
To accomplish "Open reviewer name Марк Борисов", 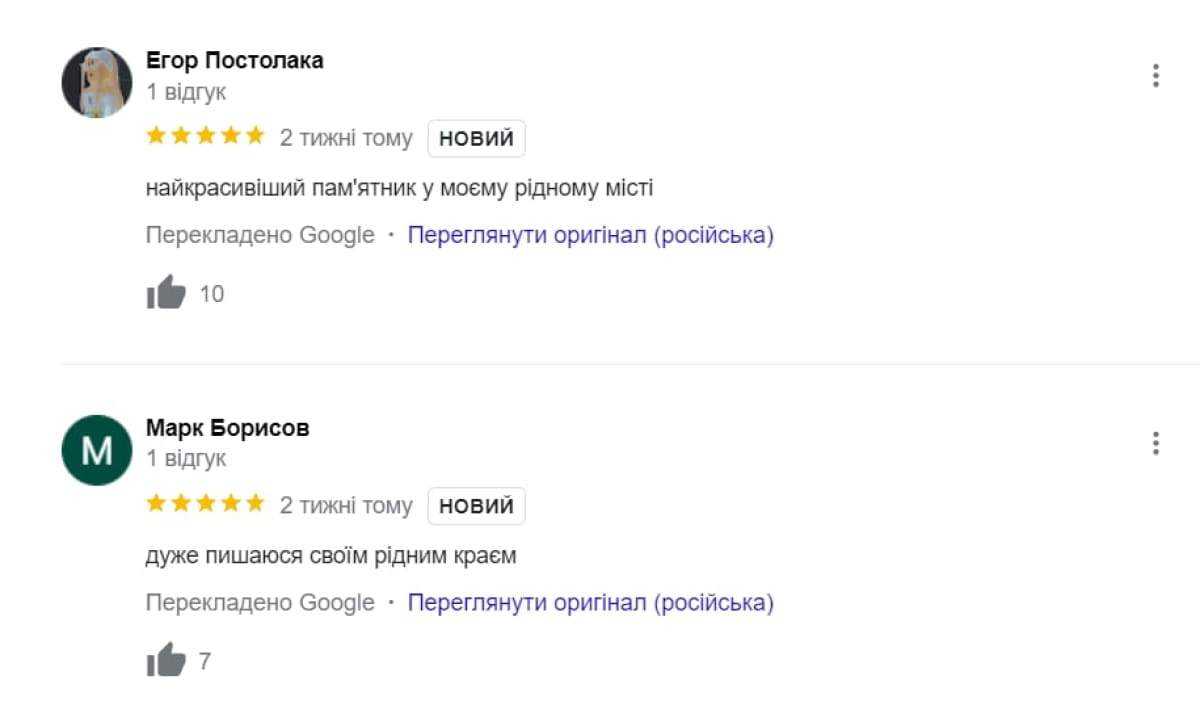I will tap(228, 428).
